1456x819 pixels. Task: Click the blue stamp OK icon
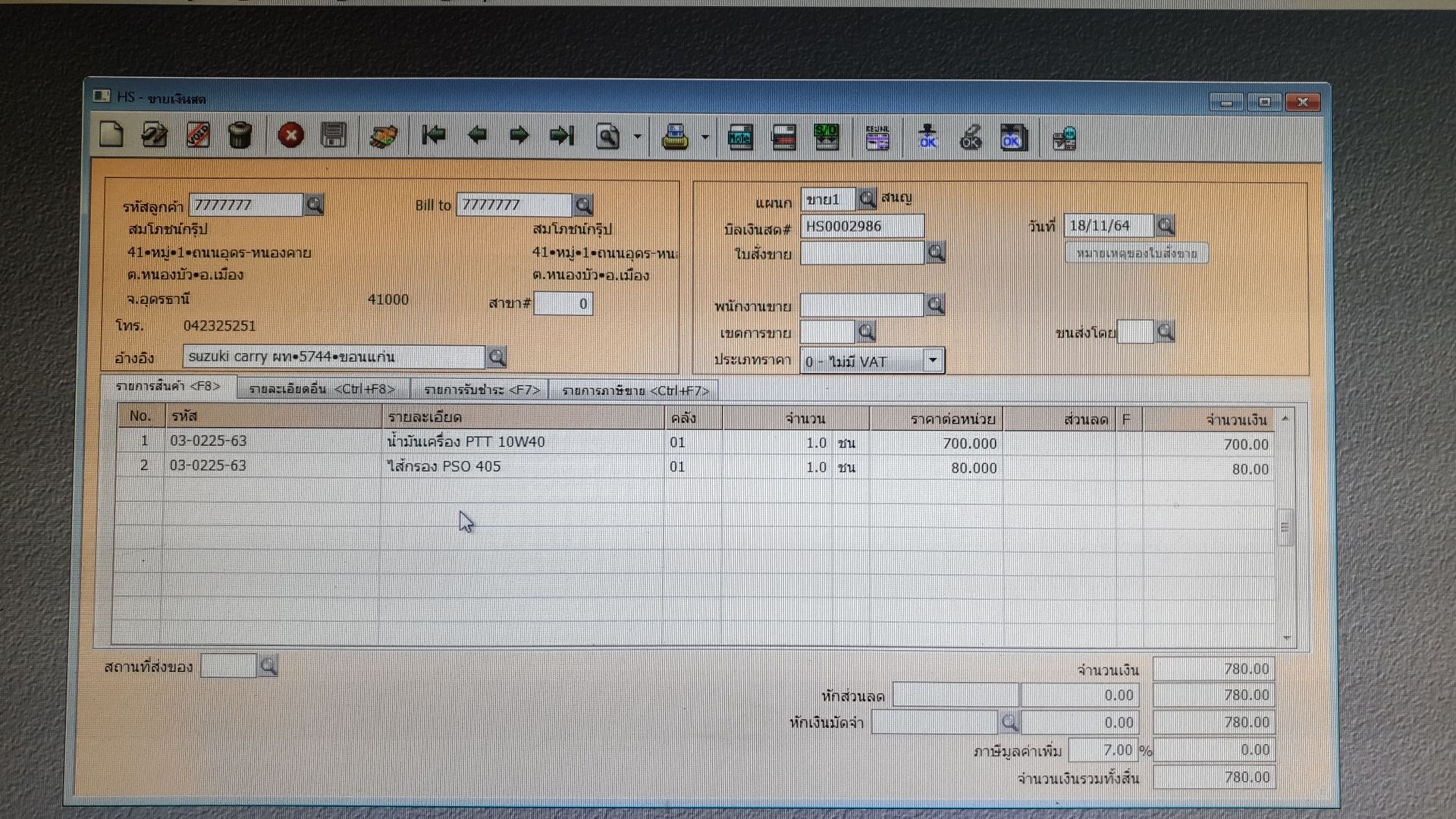[927, 137]
